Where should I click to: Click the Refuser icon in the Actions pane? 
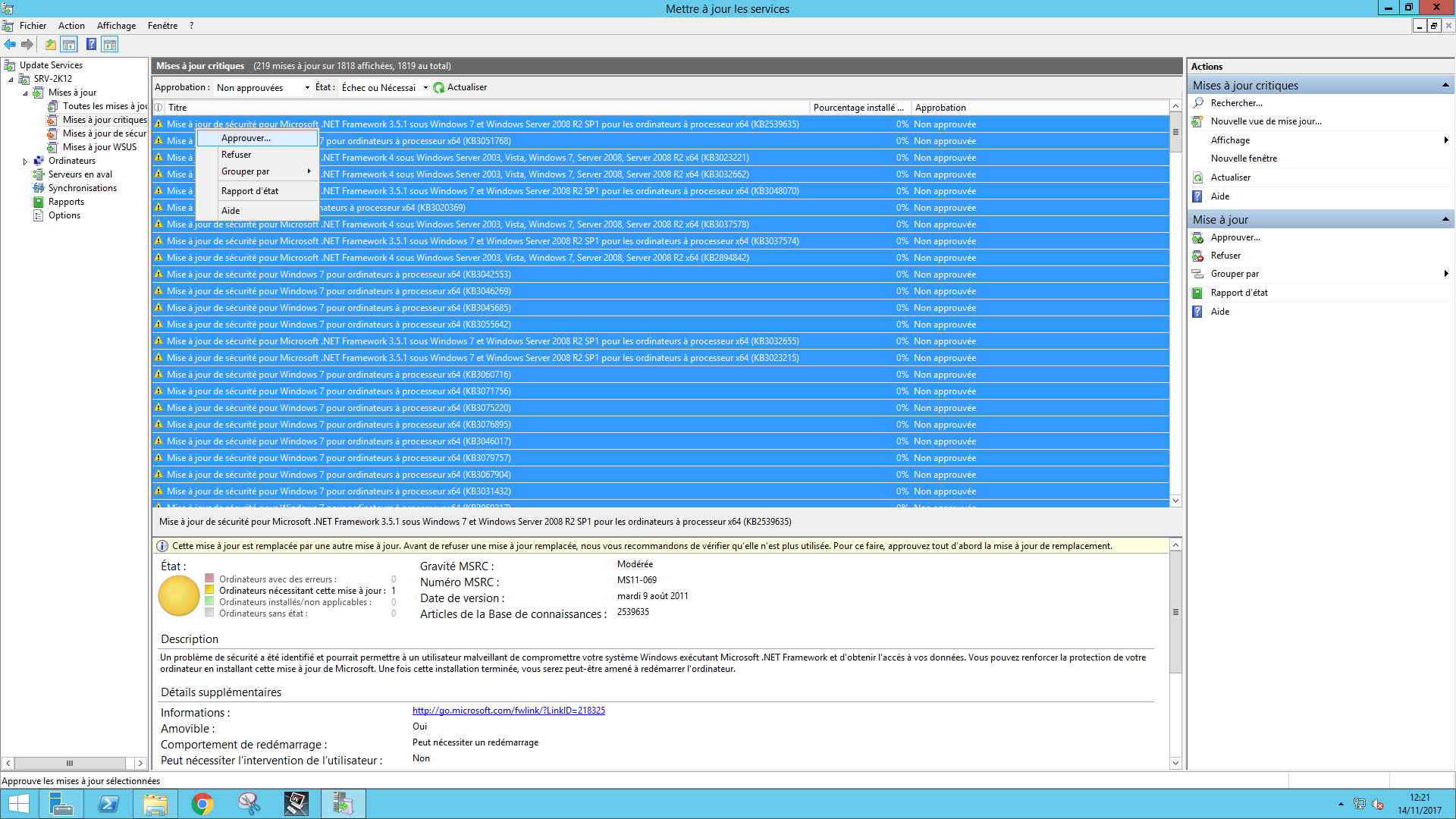tap(1198, 256)
